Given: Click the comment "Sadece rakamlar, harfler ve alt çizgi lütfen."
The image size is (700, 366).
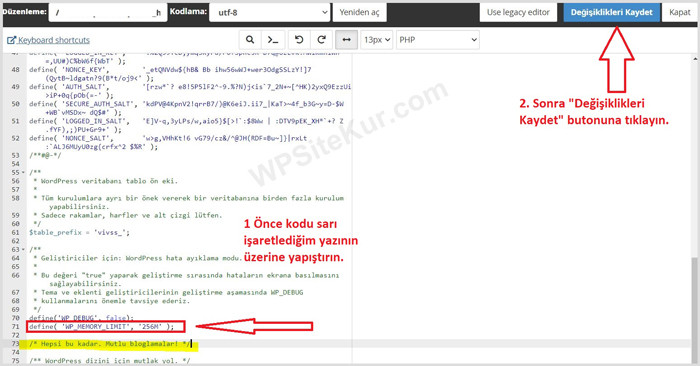Looking at the screenshot, I should click(x=131, y=215).
